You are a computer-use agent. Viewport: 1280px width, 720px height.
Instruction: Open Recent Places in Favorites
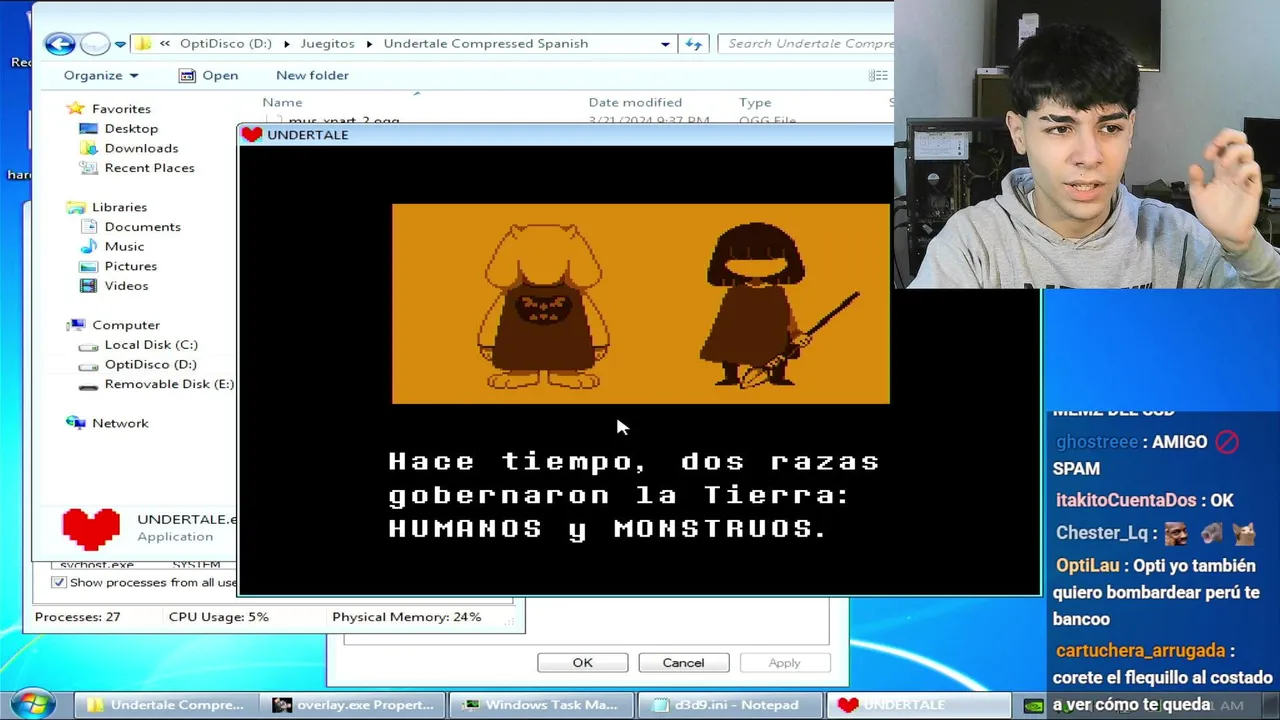tap(149, 167)
